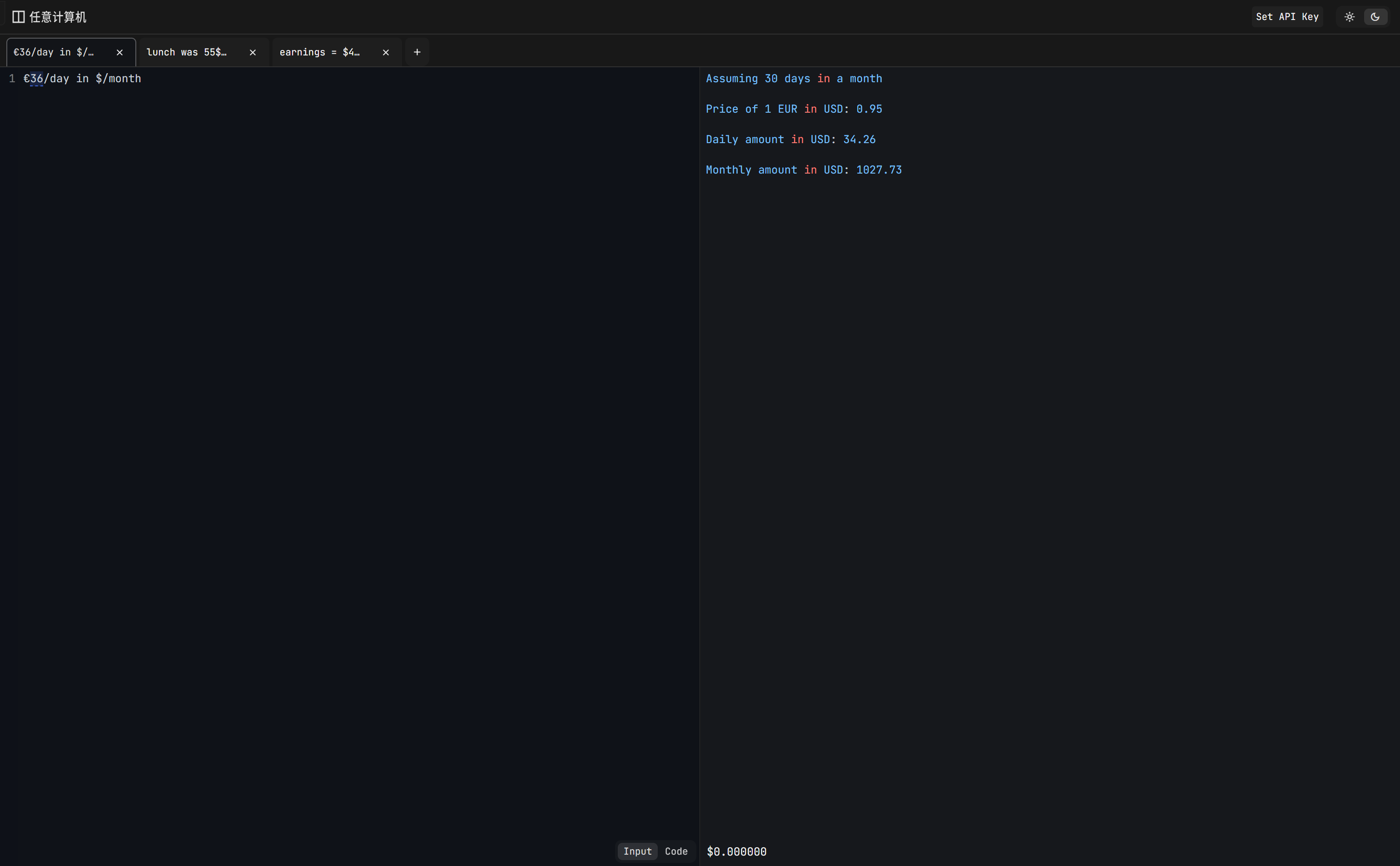Close the '€36/day in $/…' tab

119,53
